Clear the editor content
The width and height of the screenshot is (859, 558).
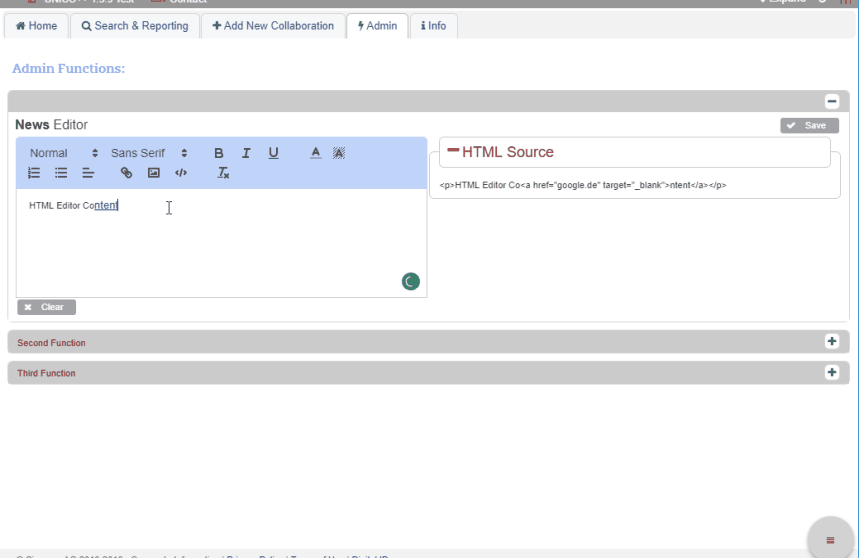pos(47,307)
